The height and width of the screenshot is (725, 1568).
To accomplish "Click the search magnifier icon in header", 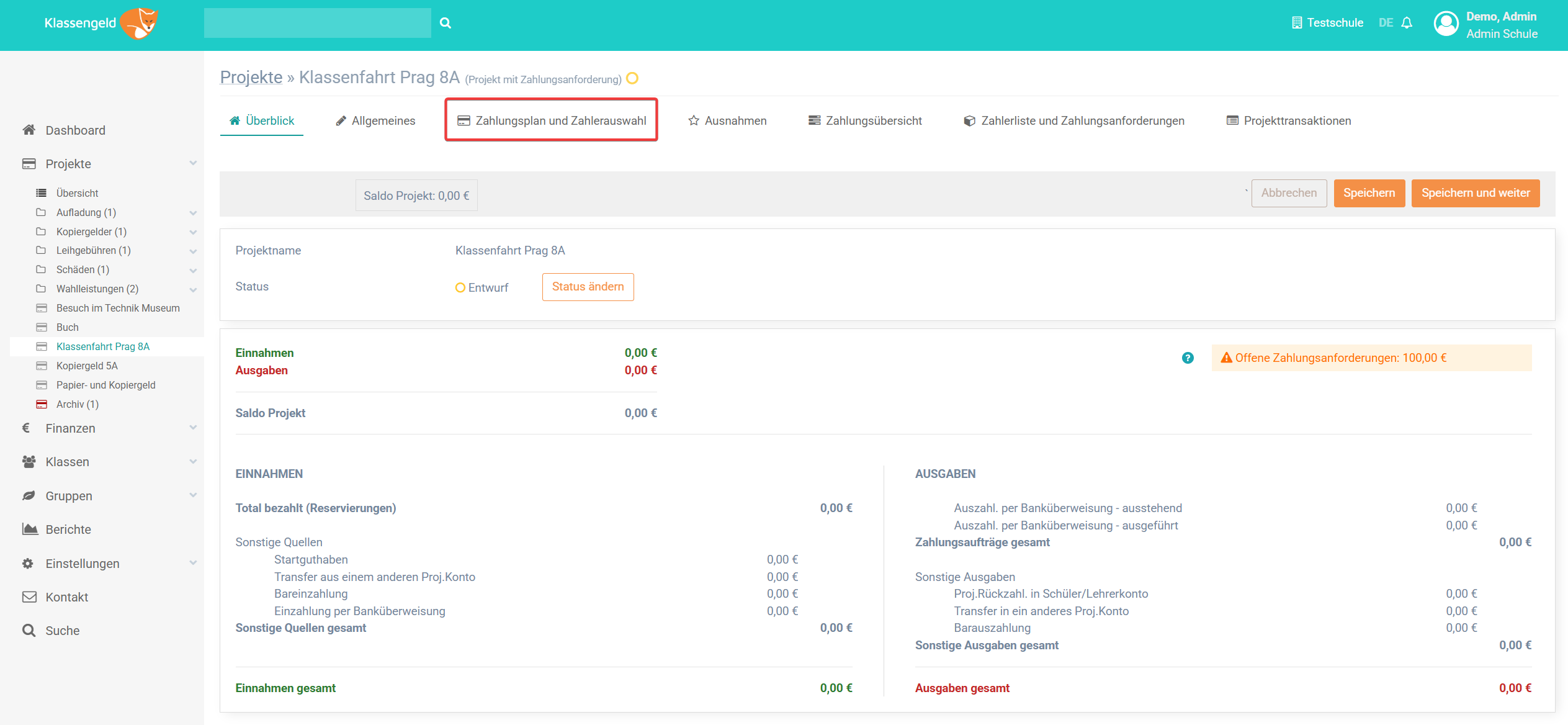I will click(445, 23).
